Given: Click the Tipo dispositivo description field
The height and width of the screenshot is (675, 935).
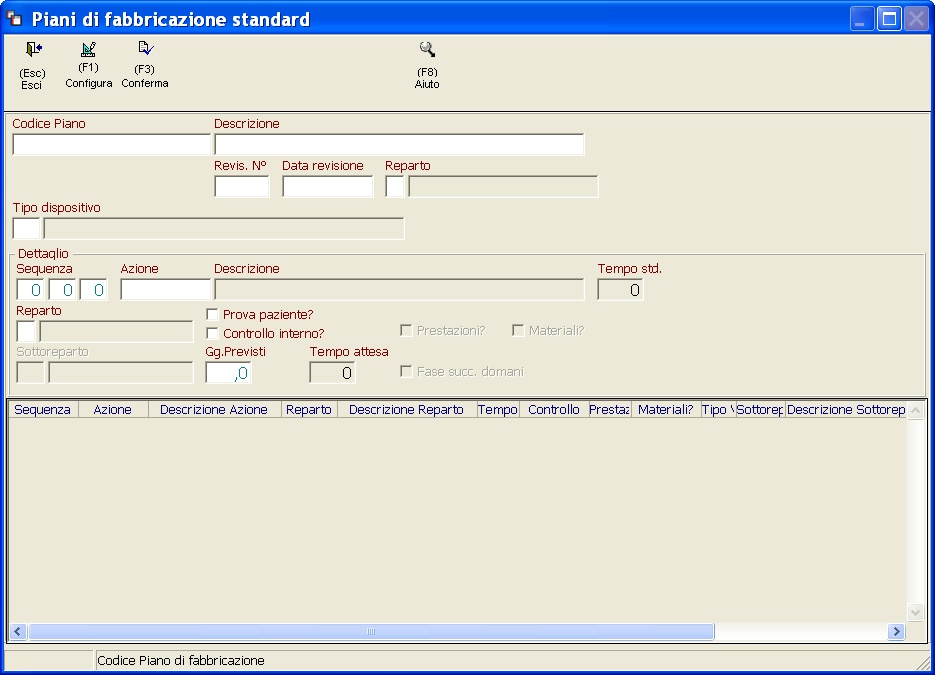Looking at the screenshot, I should click(x=224, y=228).
